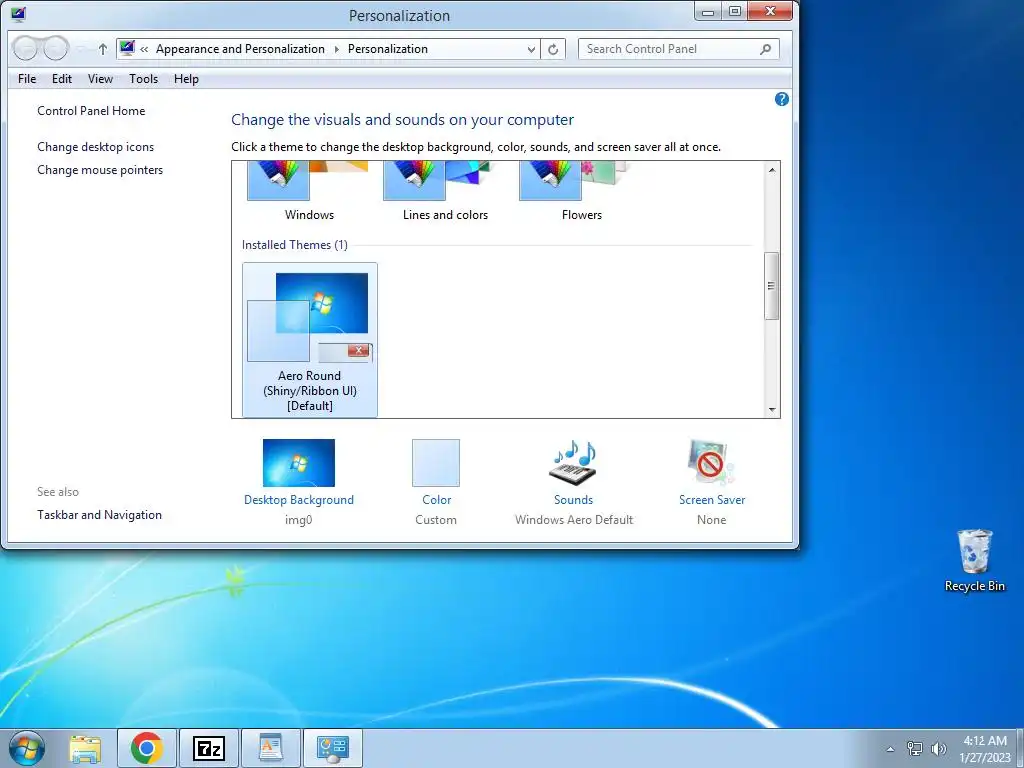
Task: Expand the breadcrumb arrow after Appearance and Personalization
Action: tap(336, 49)
